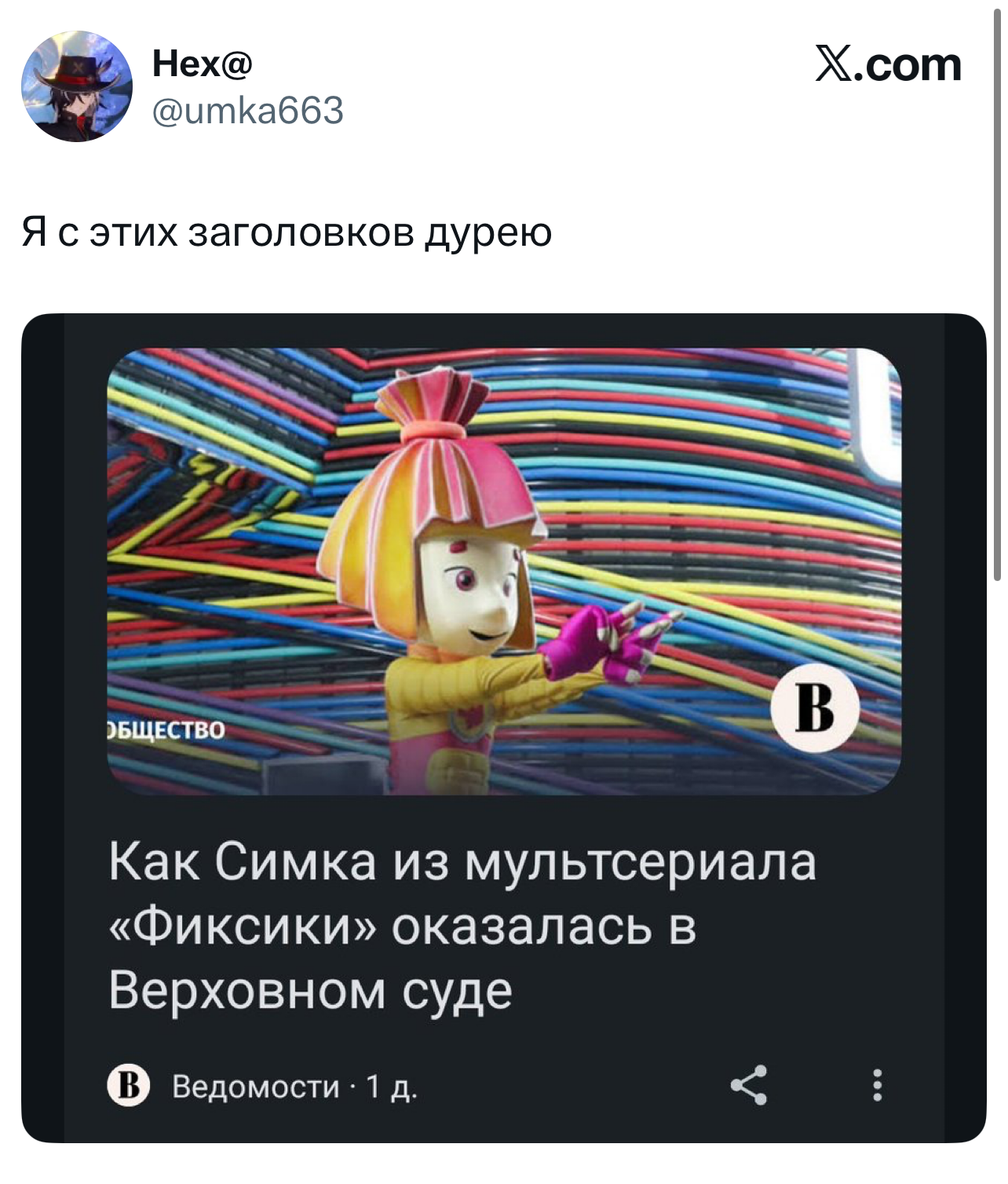
Task: Open Hex@ profile avatar
Action: coord(77,86)
